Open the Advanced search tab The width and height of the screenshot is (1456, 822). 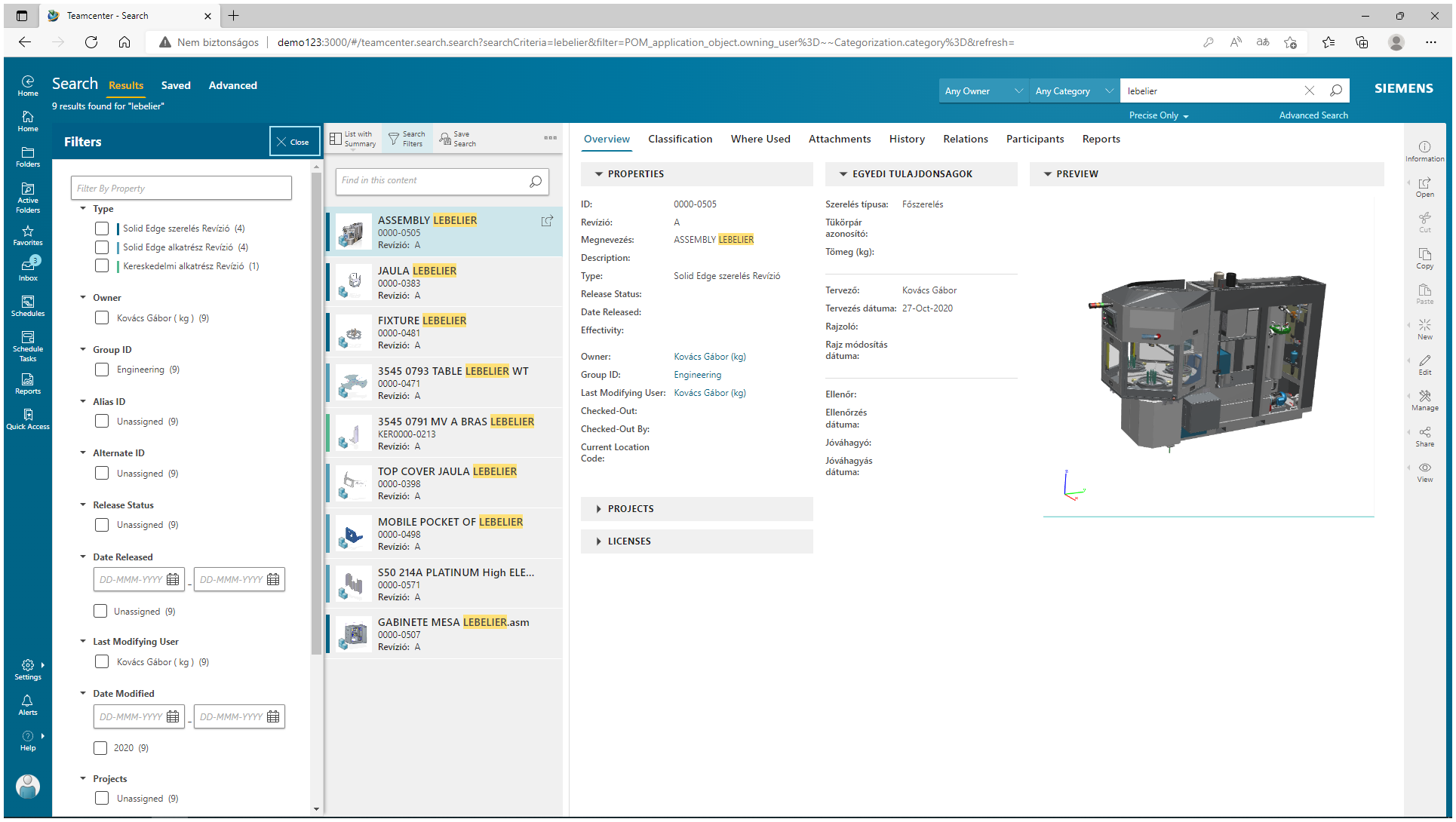[233, 85]
